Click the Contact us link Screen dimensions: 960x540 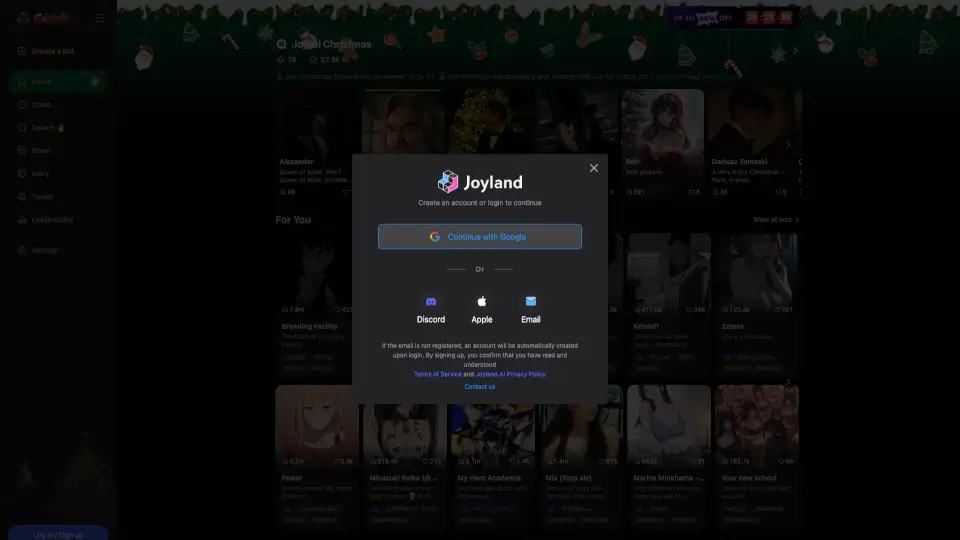pyautogui.click(x=479, y=387)
